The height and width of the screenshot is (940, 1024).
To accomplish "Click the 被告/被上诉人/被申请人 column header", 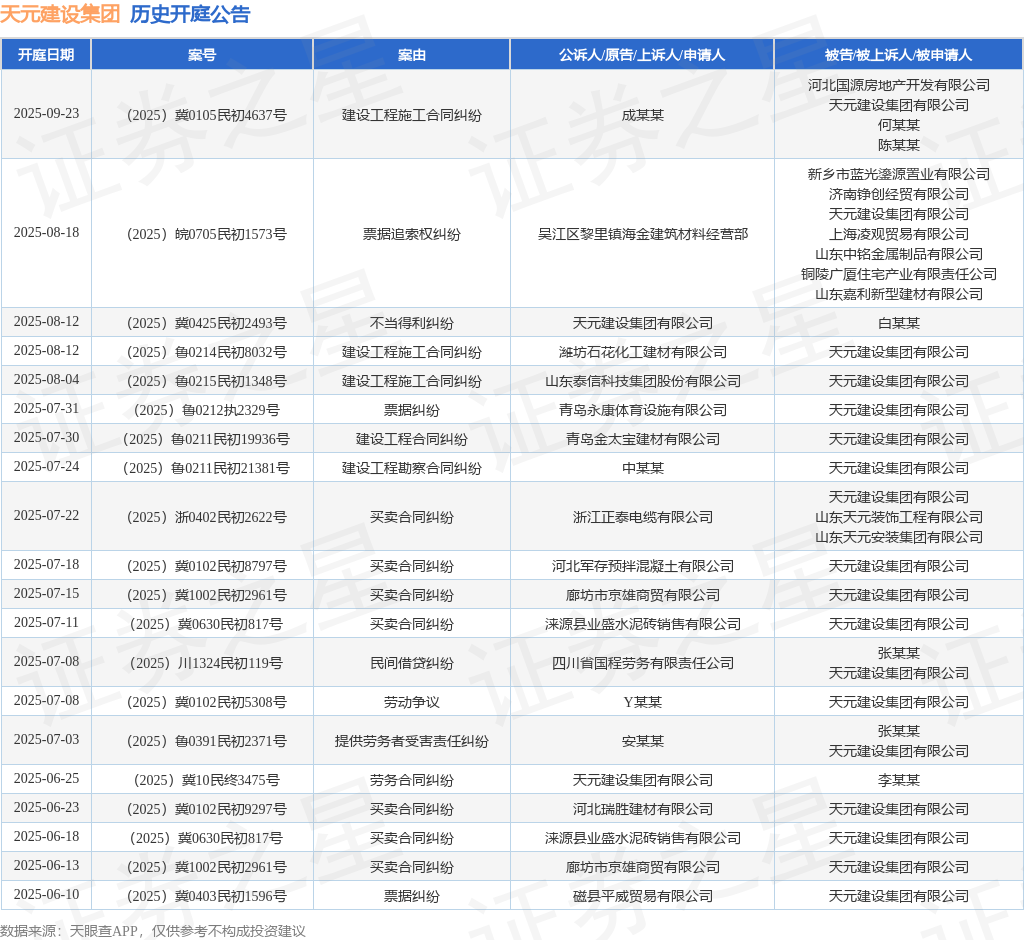I will point(899,55).
